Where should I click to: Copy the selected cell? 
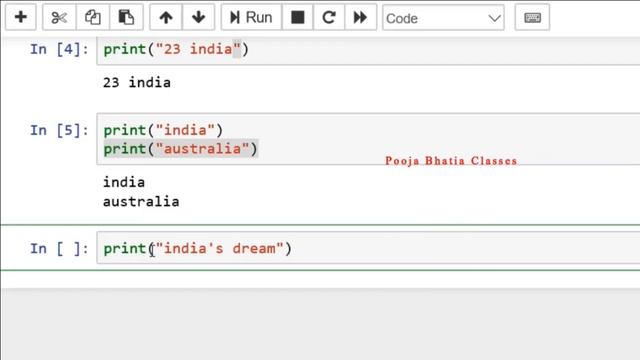[x=93, y=18]
